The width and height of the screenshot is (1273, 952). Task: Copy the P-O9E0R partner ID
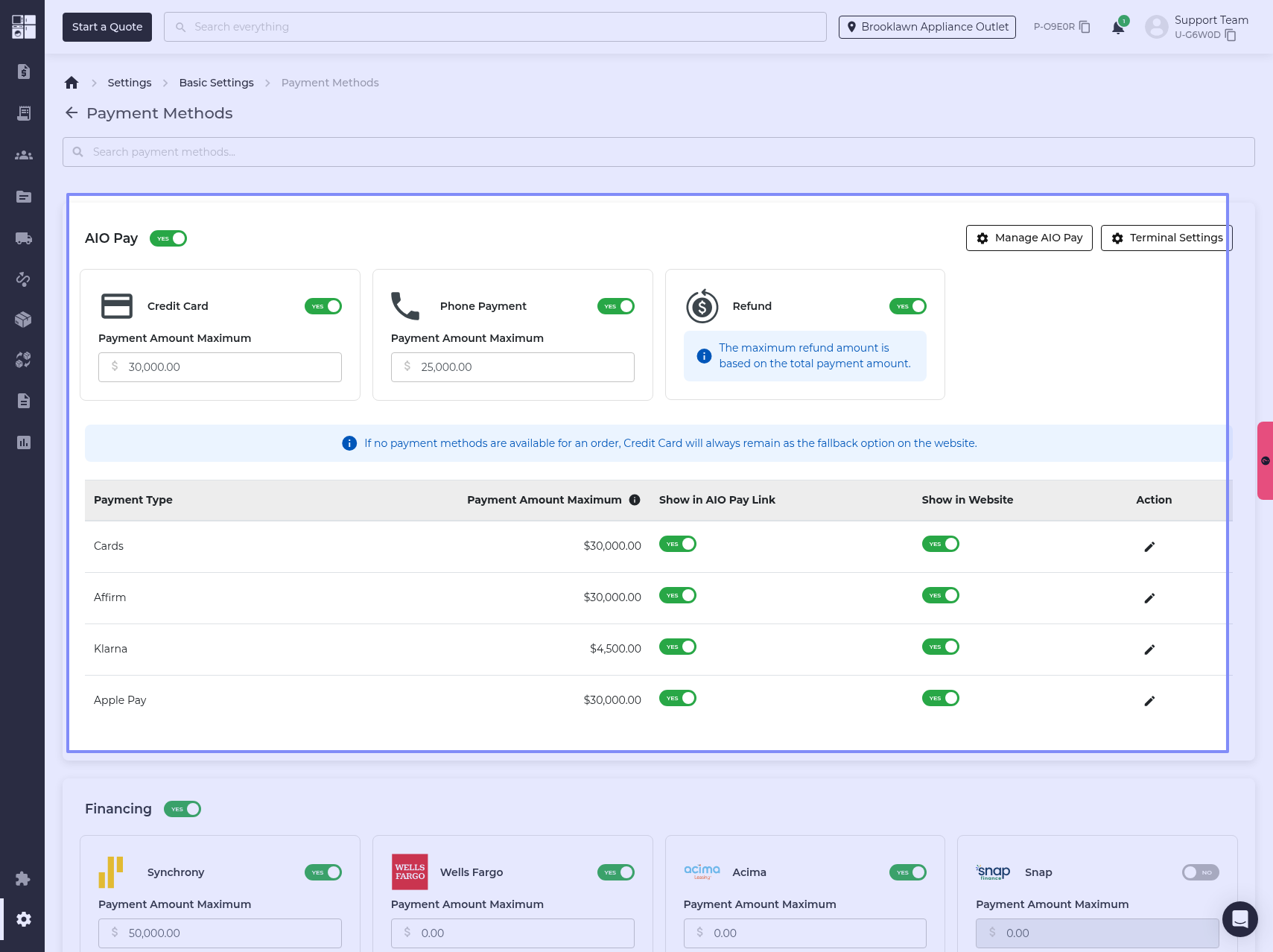pyautogui.click(x=1085, y=27)
